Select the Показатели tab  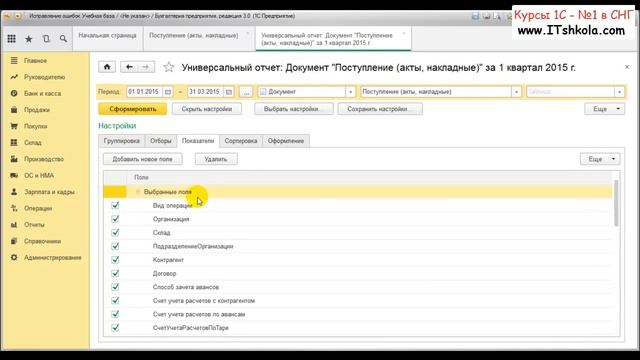(198, 141)
